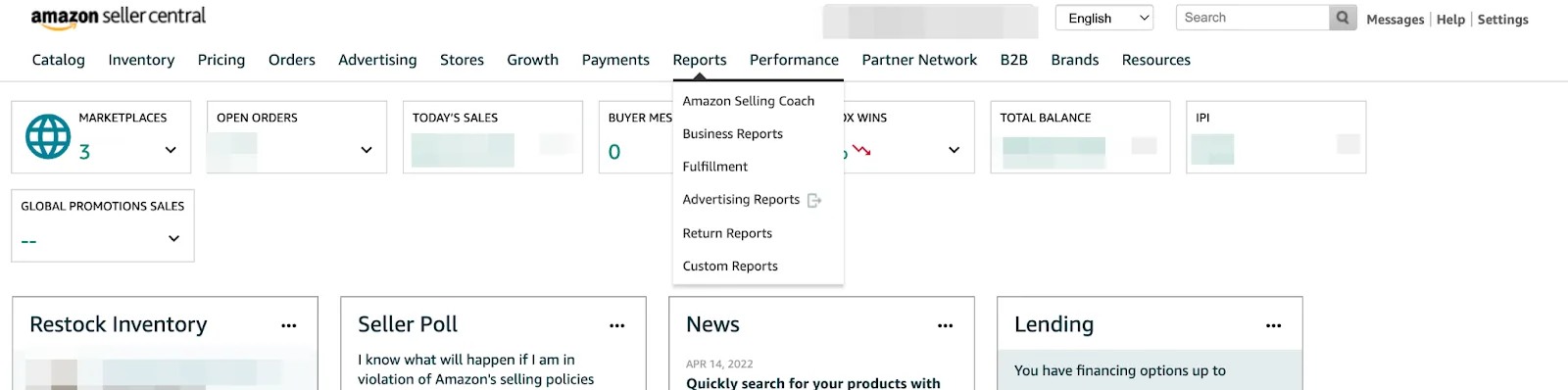Click the Lending card title

click(1054, 324)
